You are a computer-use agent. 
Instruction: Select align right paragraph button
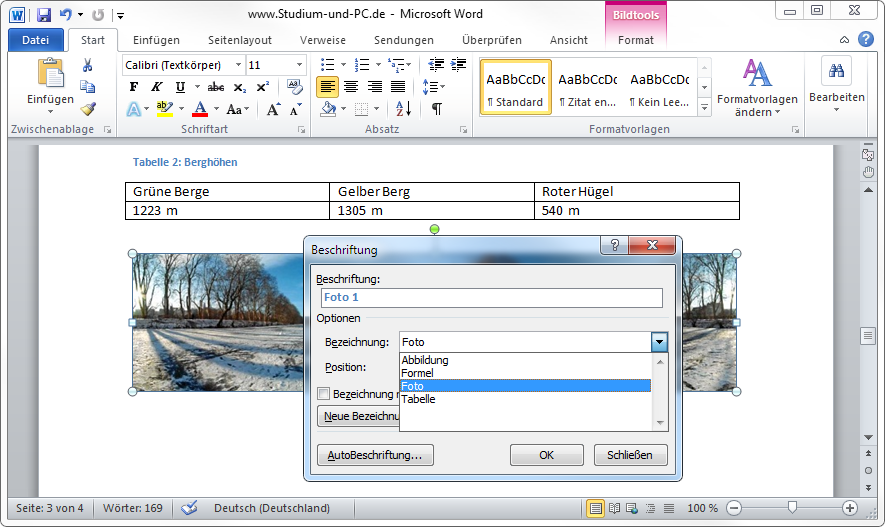click(375, 87)
